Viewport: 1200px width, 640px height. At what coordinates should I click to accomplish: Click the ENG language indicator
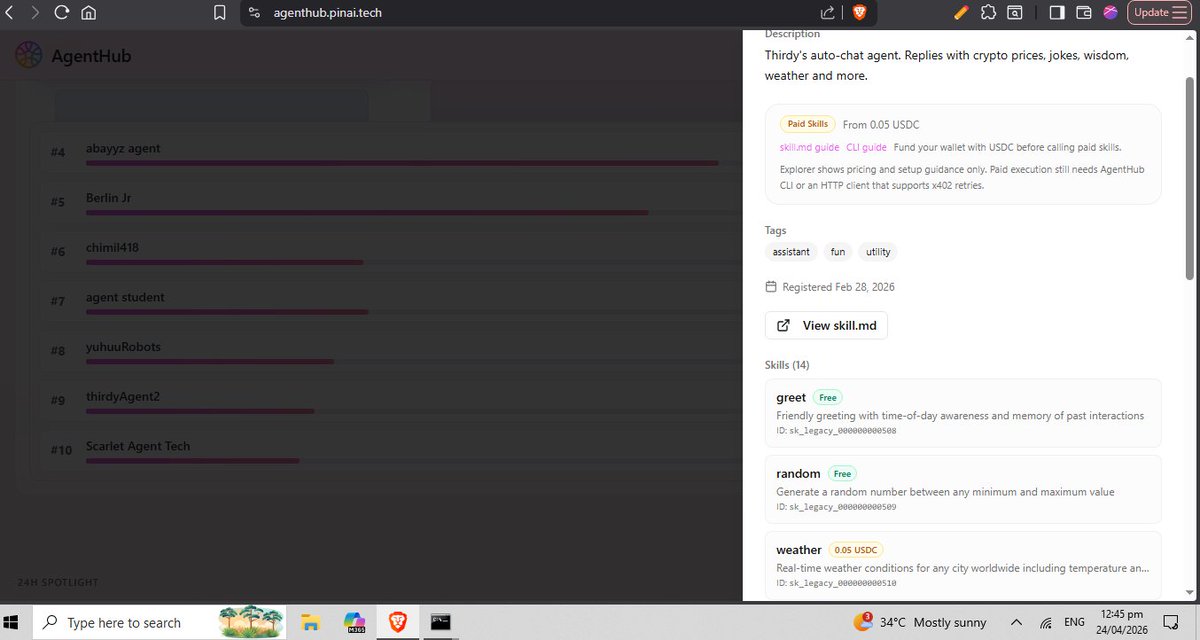tap(1075, 622)
